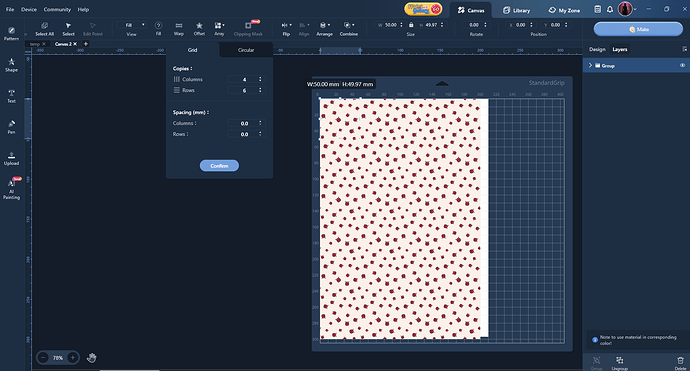The width and height of the screenshot is (690, 371).
Task: Click the Rows spacing stepper arrows
Action: tap(260, 134)
